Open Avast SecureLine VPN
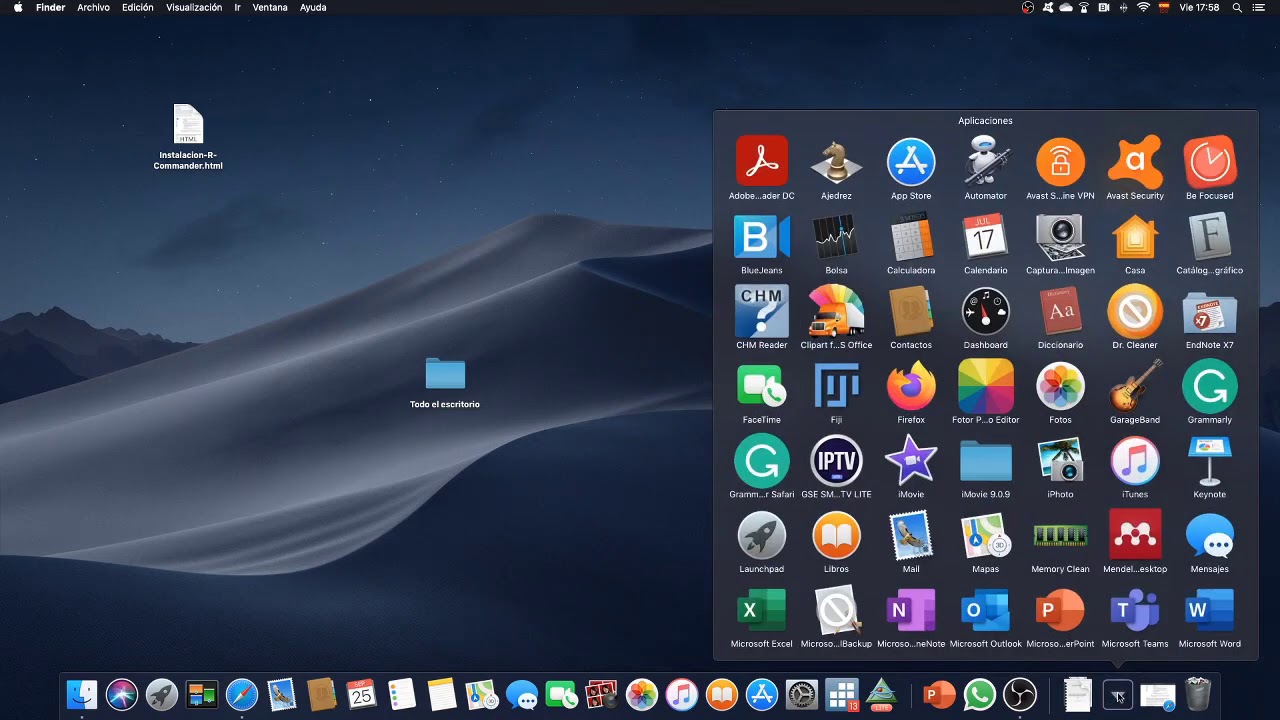This screenshot has width=1280, height=720. coord(1060,161)
